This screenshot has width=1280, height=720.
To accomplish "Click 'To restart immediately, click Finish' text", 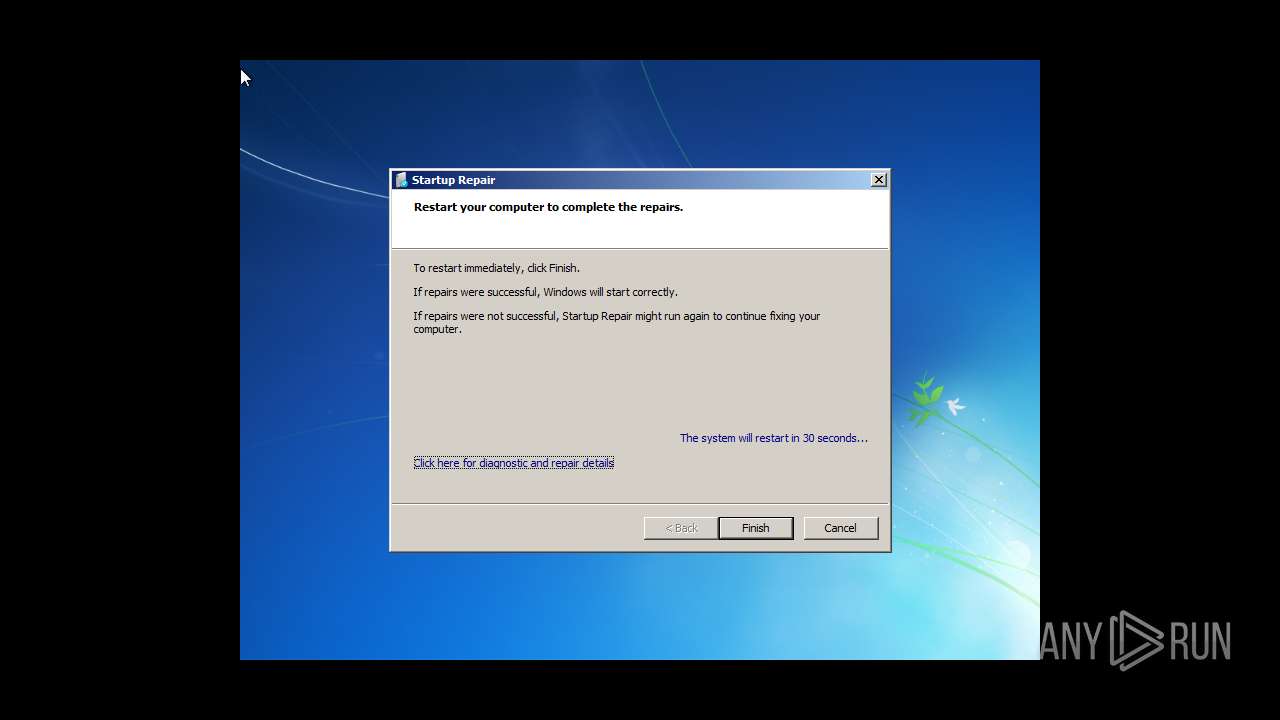I will tap(497, 268).
